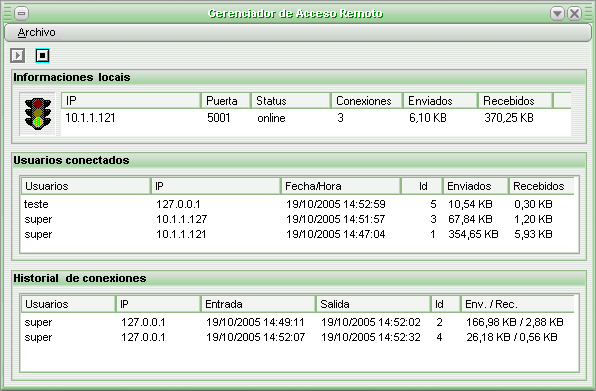Click the window menu icon in title bar
Image resolution: width=596 pixels, height=391 pixels.
pyautogui.click(x=22, y=14)
